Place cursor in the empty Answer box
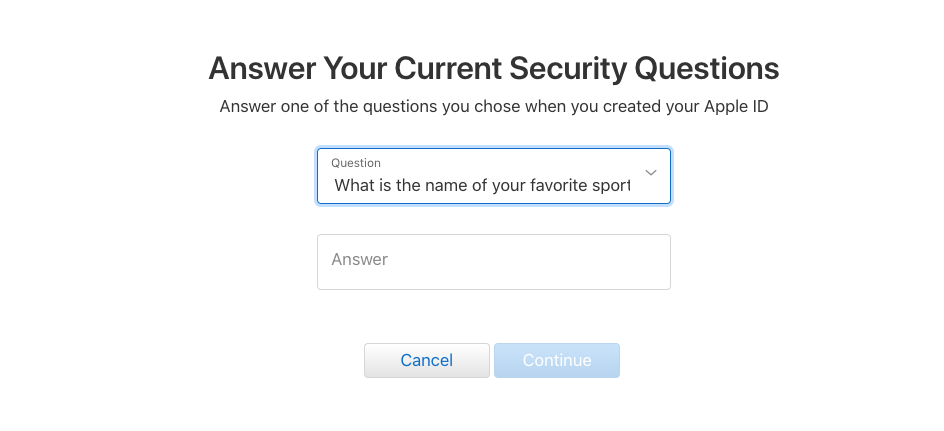 pos(493,262)
